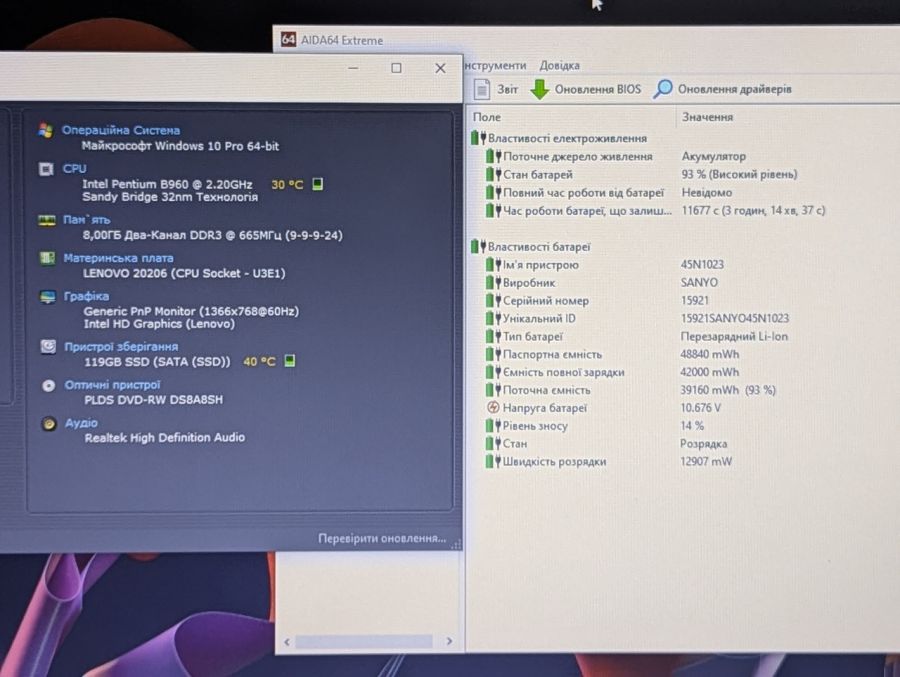The width and height of the screenshot is (900, 677).
Task: Open the Графіка section link
Action: [87, 296]
